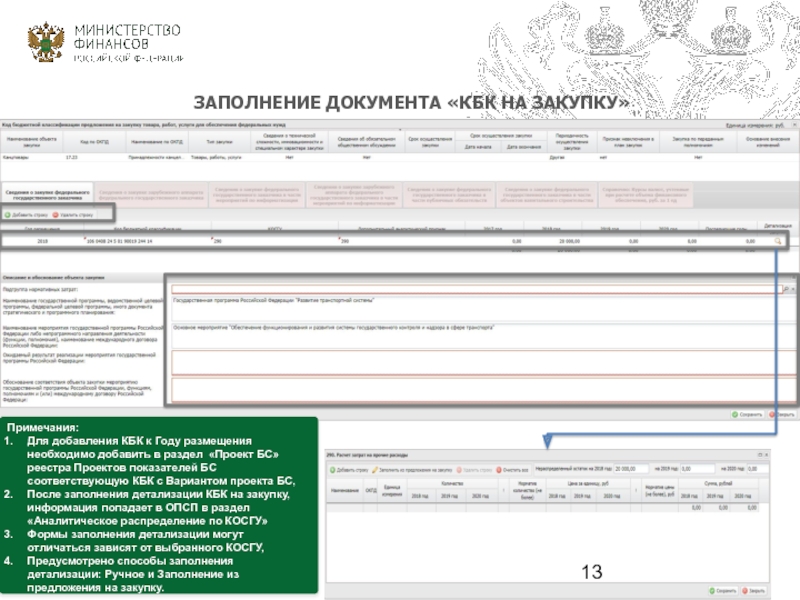Click the empty Обоснование соответствия объекта закупки field
This screenshot has height=600, width=800.
[483, 389]
